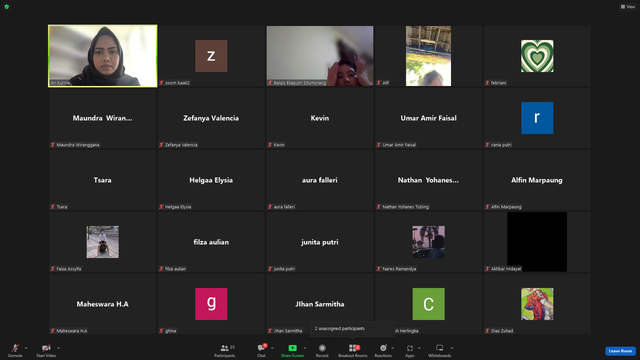Screen dimensions: 640x360
Task: Expand the arrow next to Reactions
Action: coord(393,348)
